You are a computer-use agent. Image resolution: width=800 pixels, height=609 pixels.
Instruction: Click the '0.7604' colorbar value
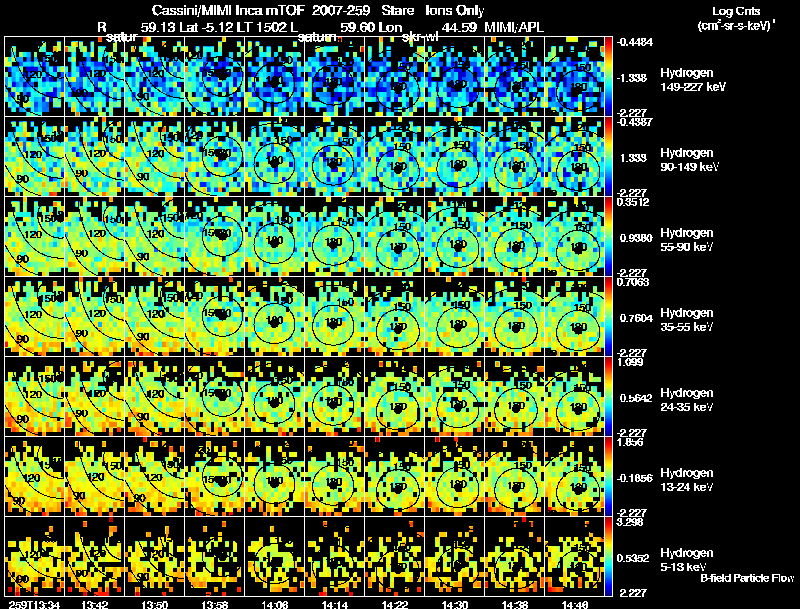pos(636,318)
